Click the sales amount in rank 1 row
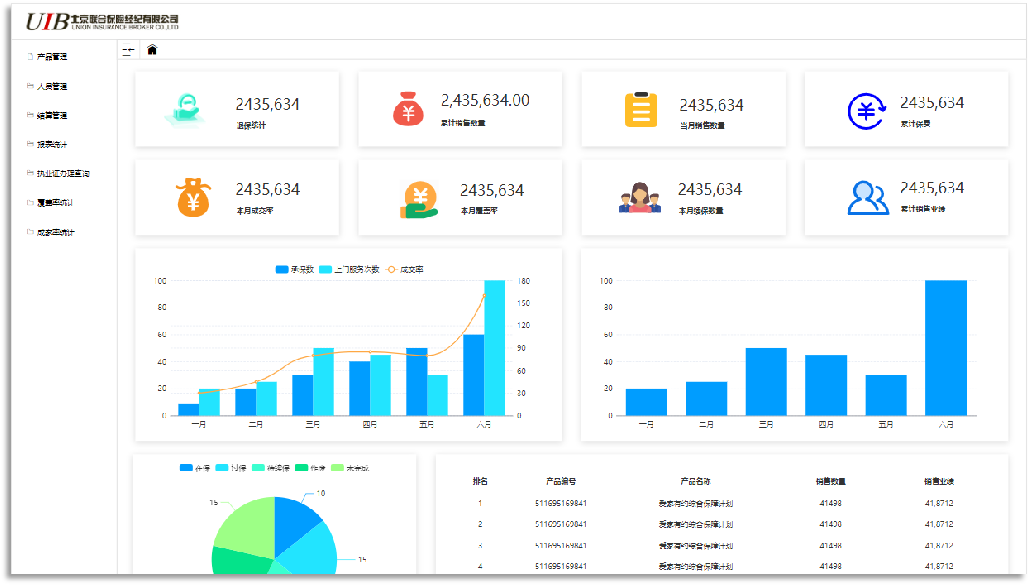This screenshot has width=1031, height=585. 939,503
